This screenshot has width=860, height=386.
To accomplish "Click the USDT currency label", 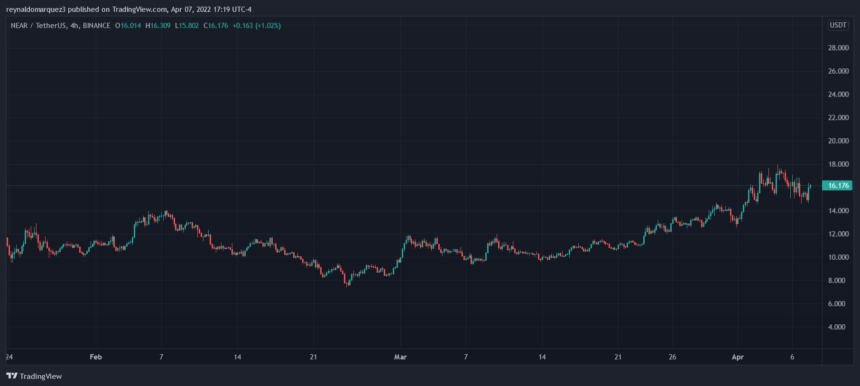I will coord(837,25).
